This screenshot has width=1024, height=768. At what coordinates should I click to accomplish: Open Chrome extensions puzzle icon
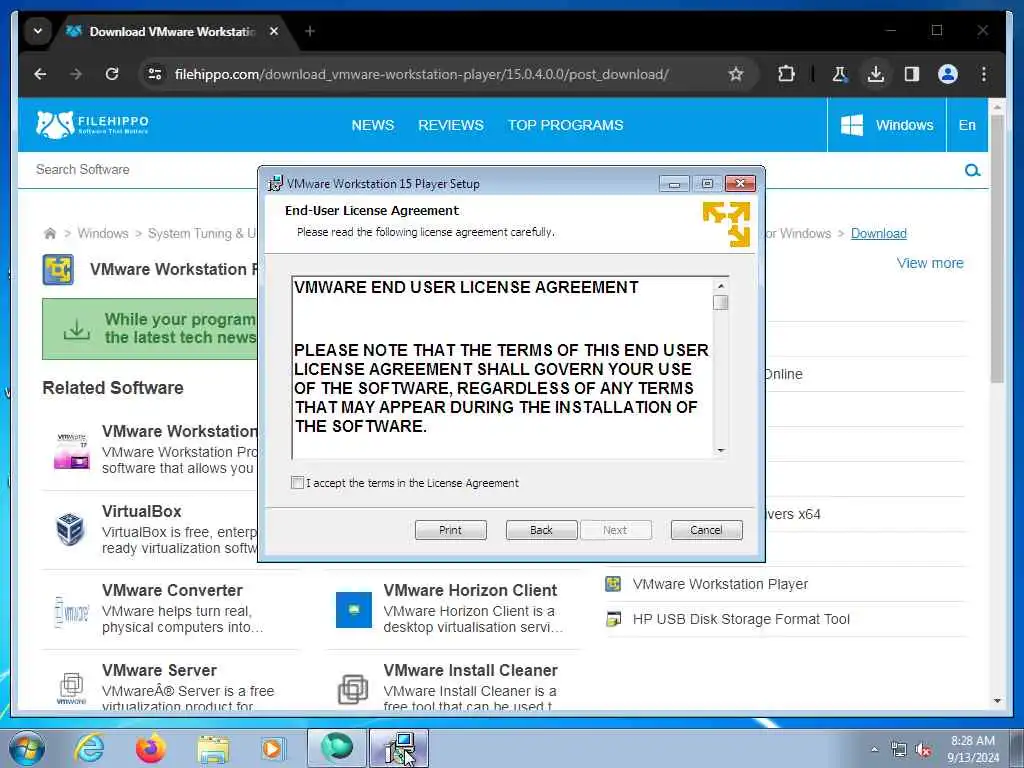click(786, 74)
